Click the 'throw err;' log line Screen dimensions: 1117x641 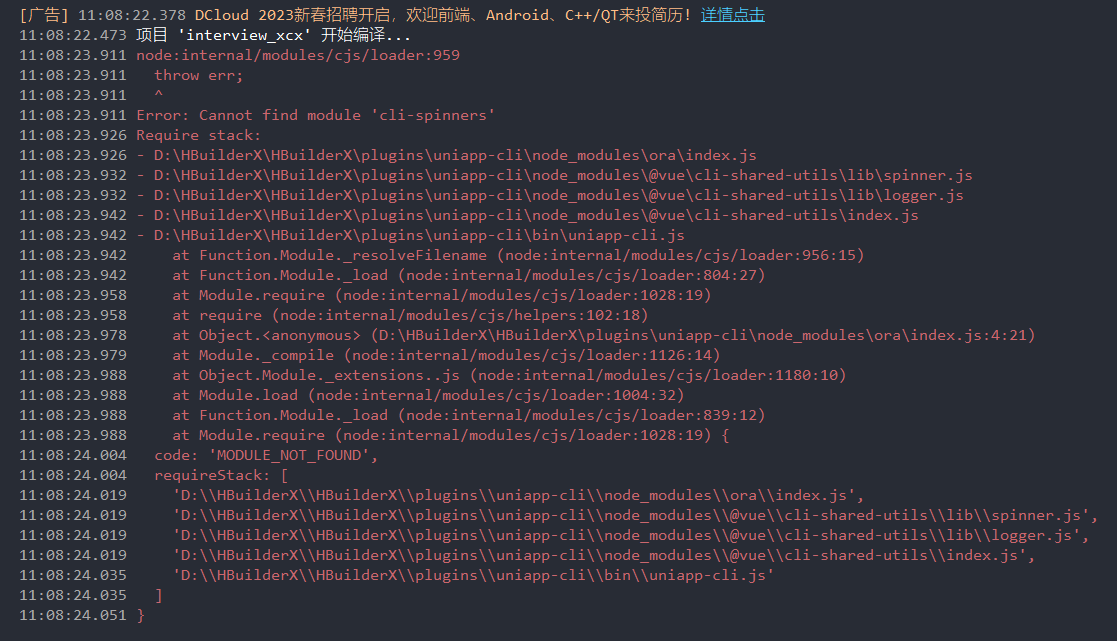199,75
